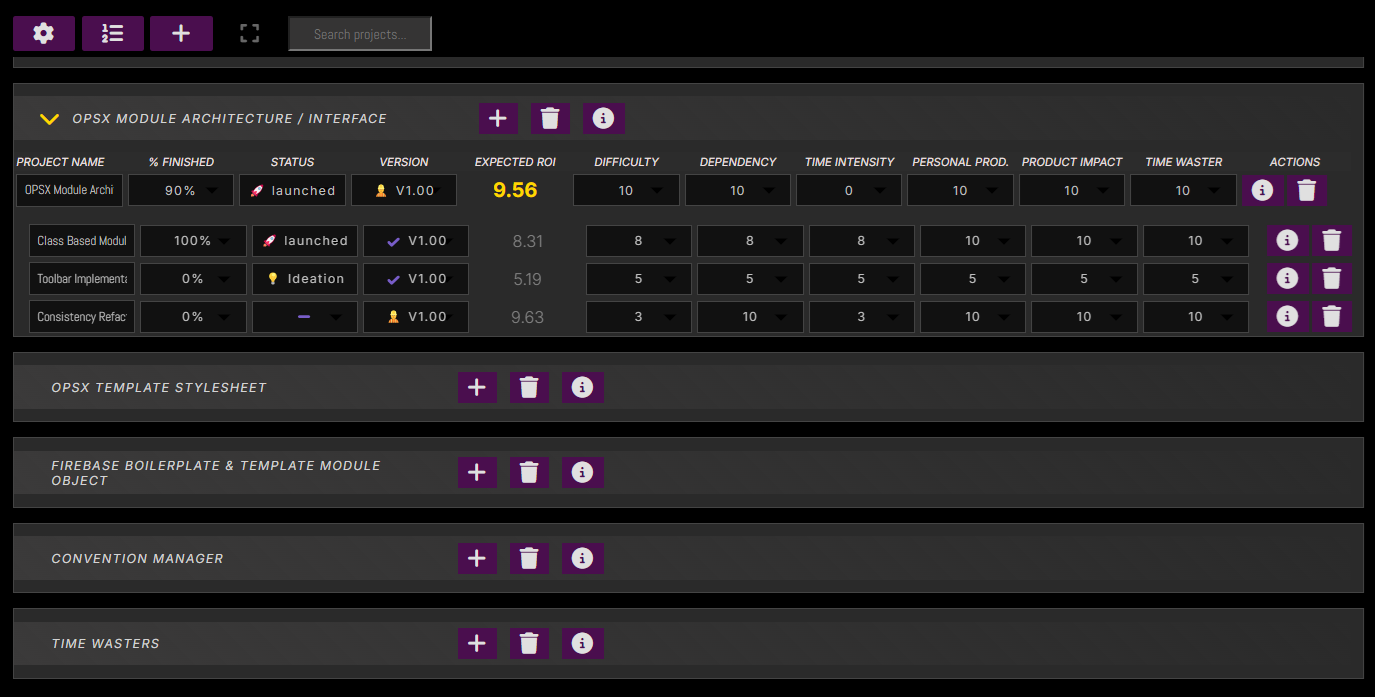
Task: Show info for OPSX Template Stylesheet
Action: [582, 387]
